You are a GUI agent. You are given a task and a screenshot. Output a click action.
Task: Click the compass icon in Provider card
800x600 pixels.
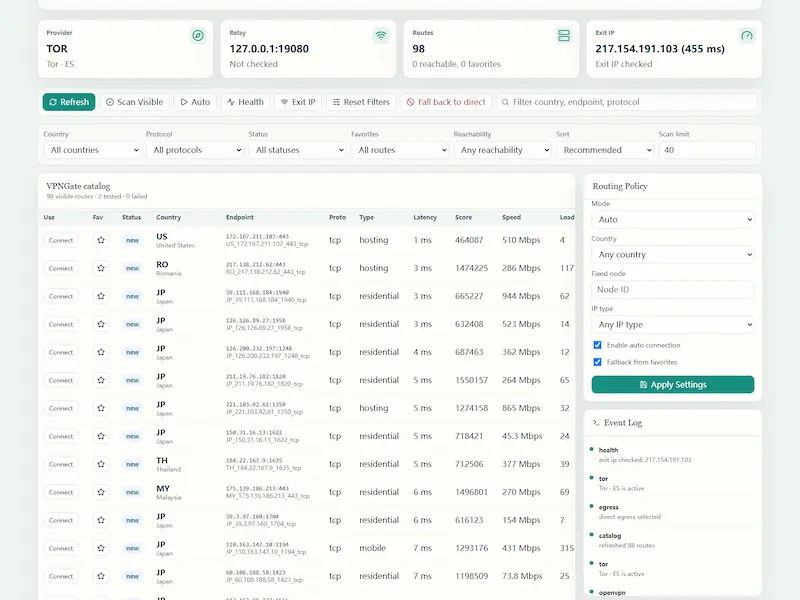point(198,36)
